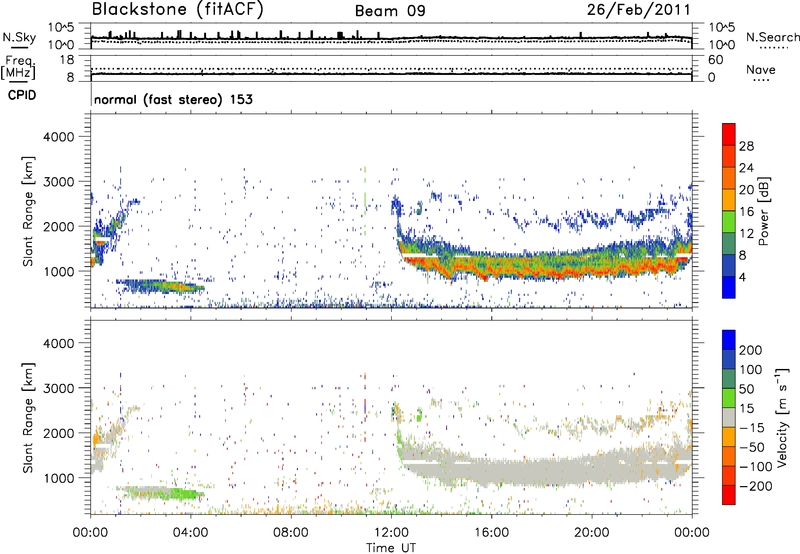Click the "18" frequency tick label

(x=67, y=60)
